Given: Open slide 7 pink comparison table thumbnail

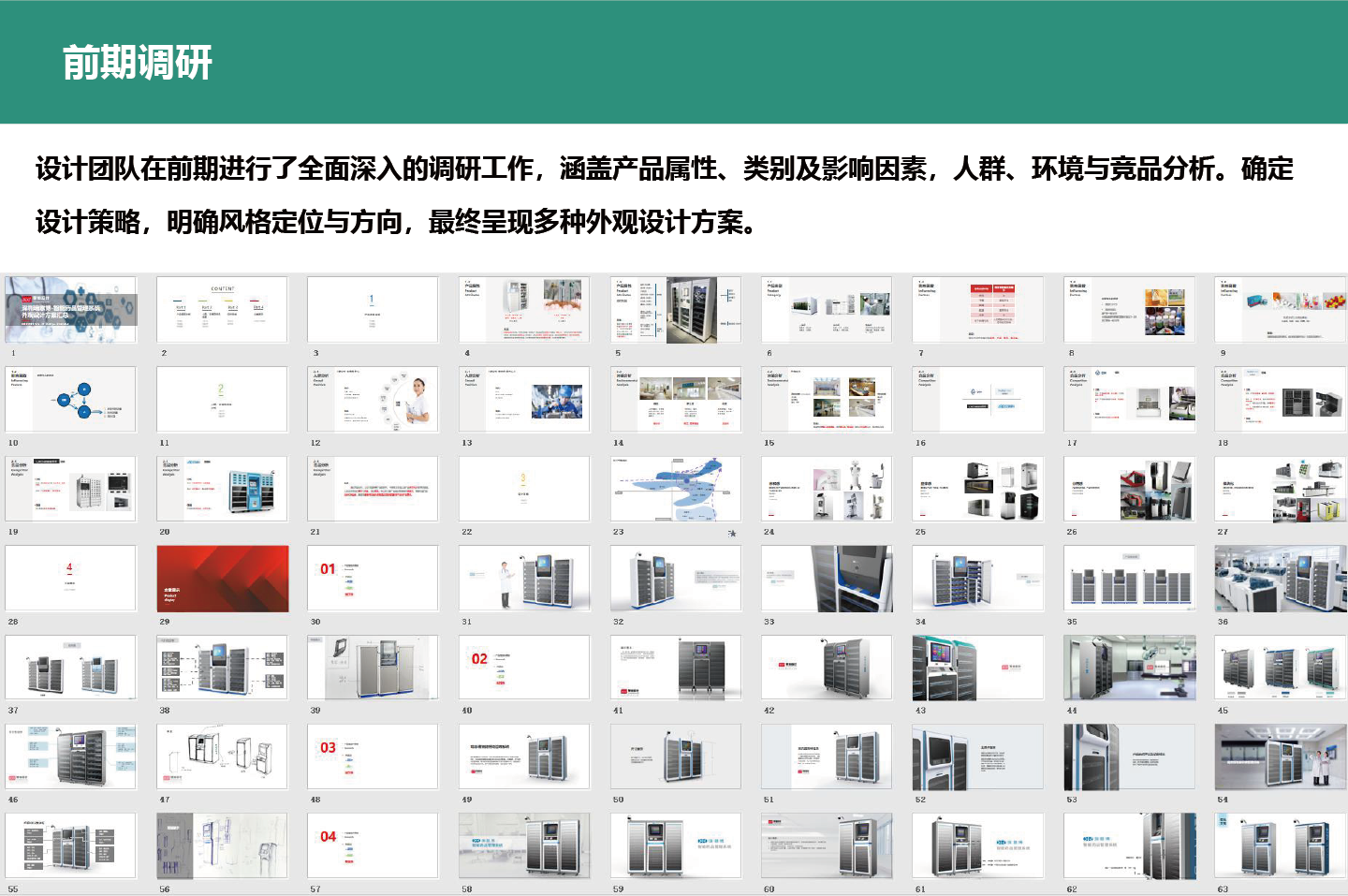Looking at the screenshot, I should (978, 309).
